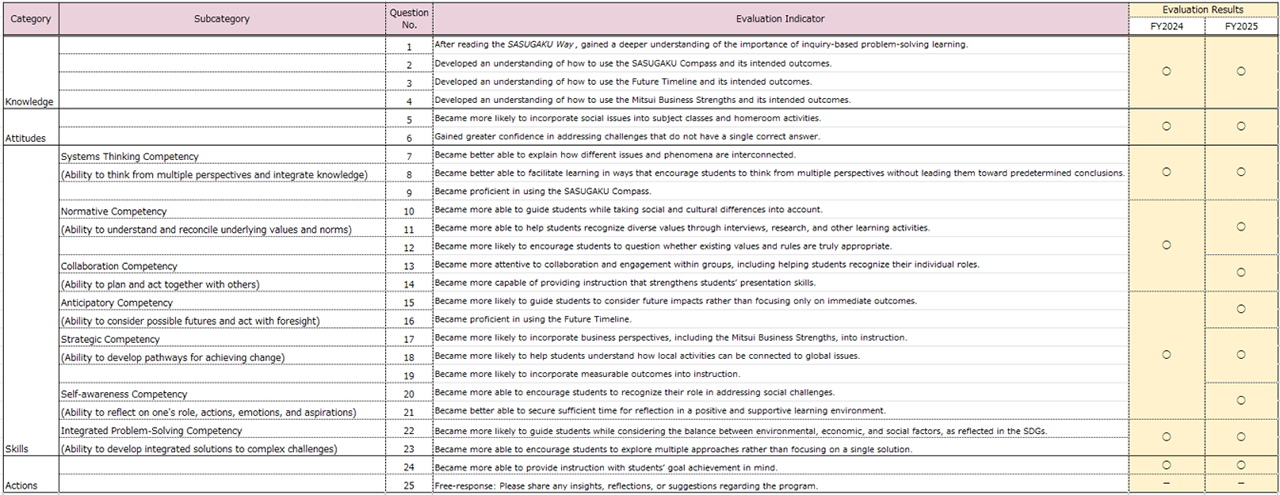Select question number 7 cell
The height and width of the screenshot is (495, 1280).
tap(408, 156)
